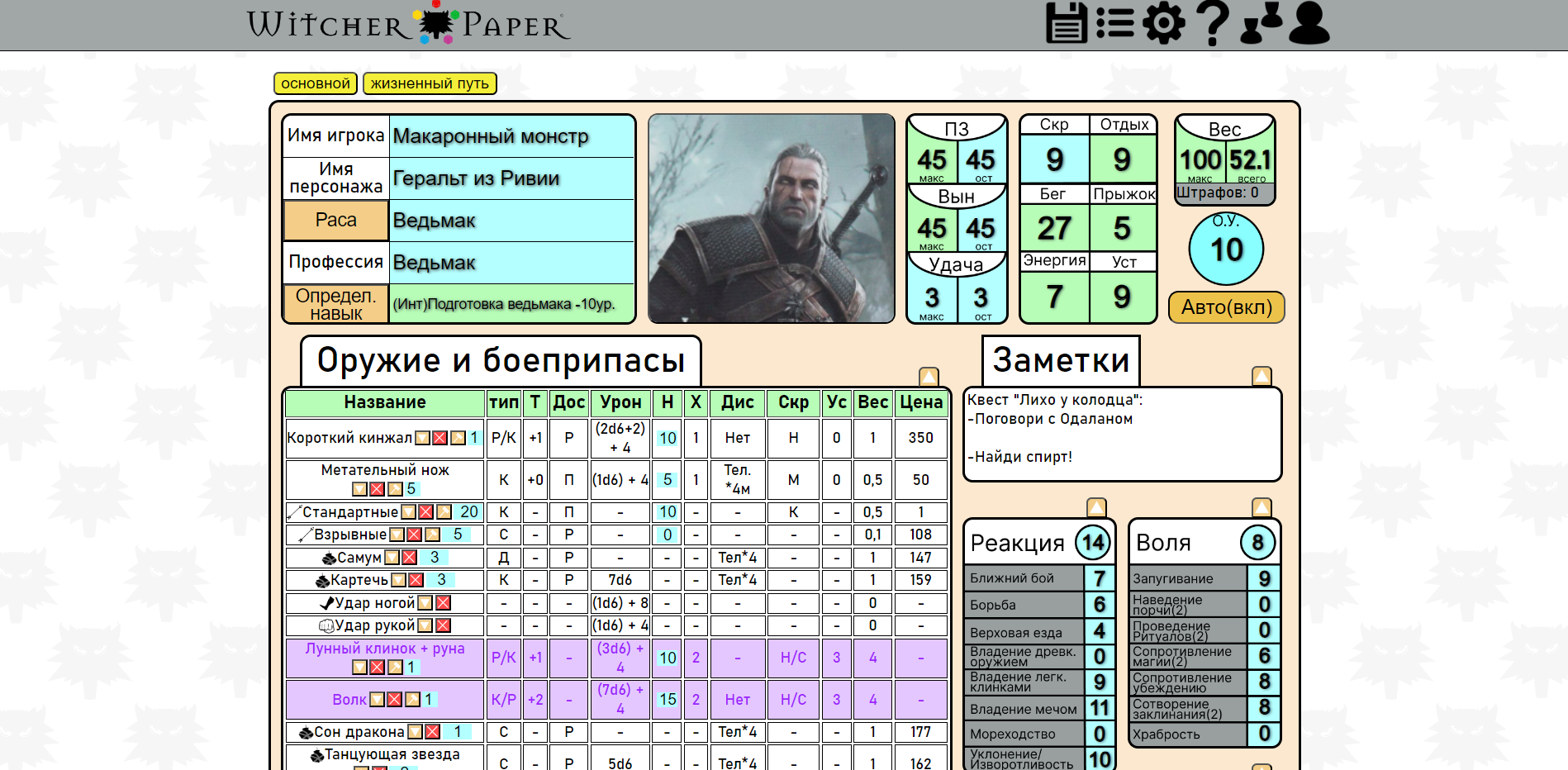Open the user profile silhouette icon
Viewport: 1568px width, 770px height.
(1309, 22)
